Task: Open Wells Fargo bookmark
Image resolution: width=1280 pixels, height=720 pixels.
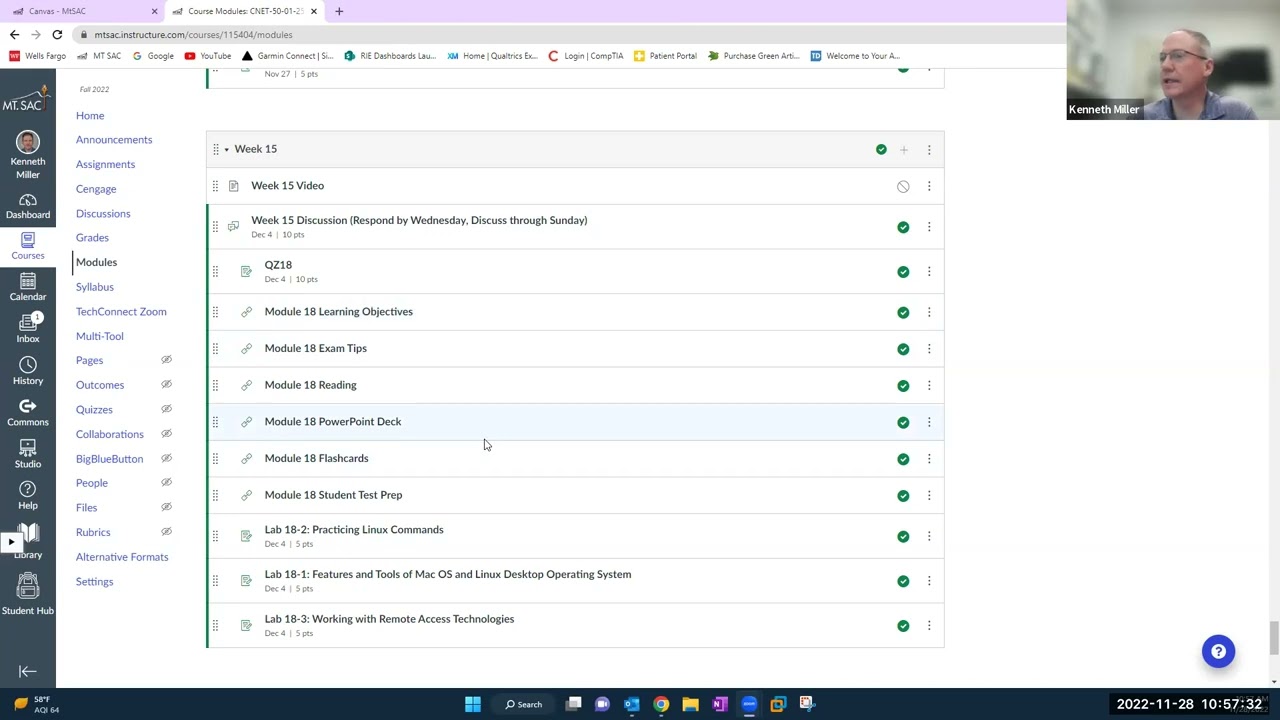Action: [38, 56]
